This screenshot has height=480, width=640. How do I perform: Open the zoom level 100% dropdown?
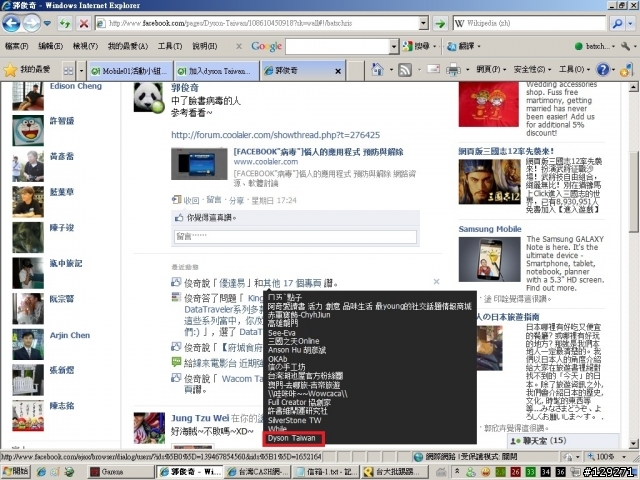click(x=624, y=456)
